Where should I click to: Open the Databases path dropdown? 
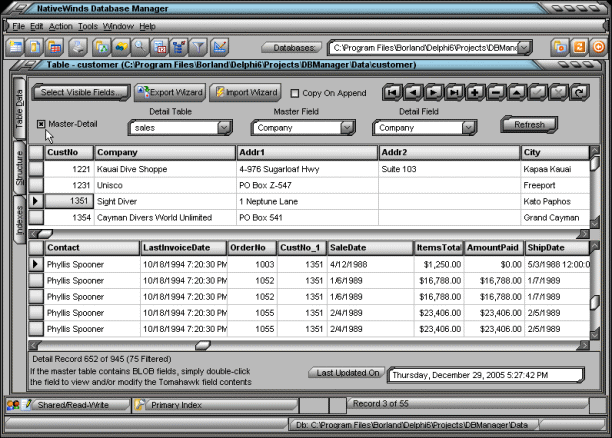point(526,47)
